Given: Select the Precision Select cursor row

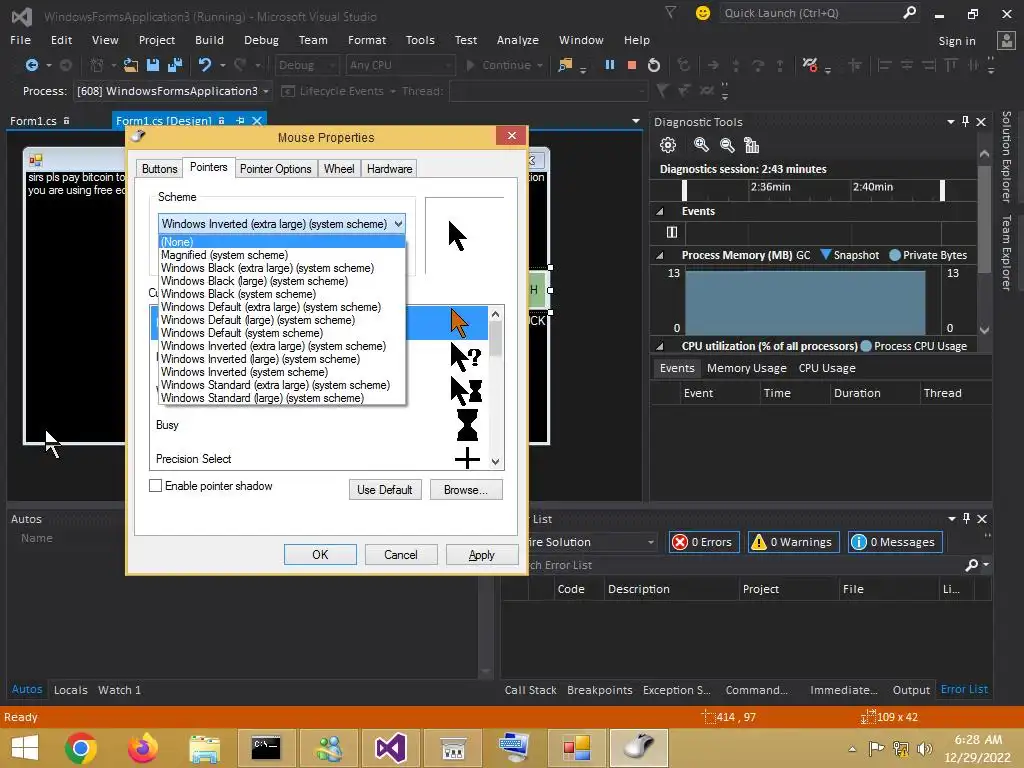Looking at the screenshot, I should [x=319, y=458].
